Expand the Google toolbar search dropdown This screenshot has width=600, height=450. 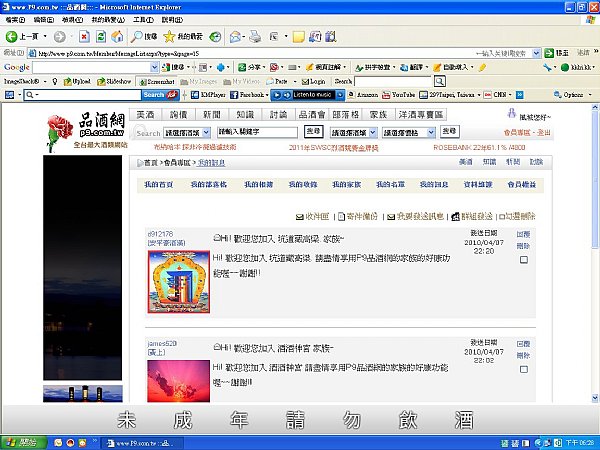154,67
